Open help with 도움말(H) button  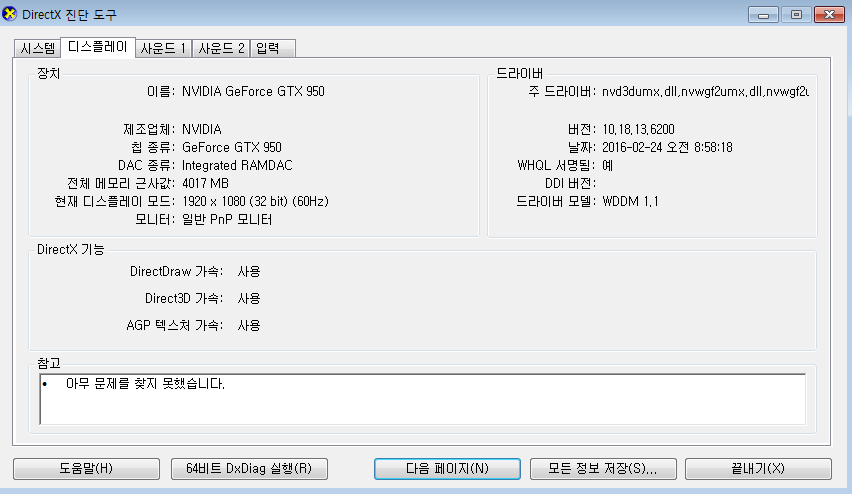coord(86,468)
